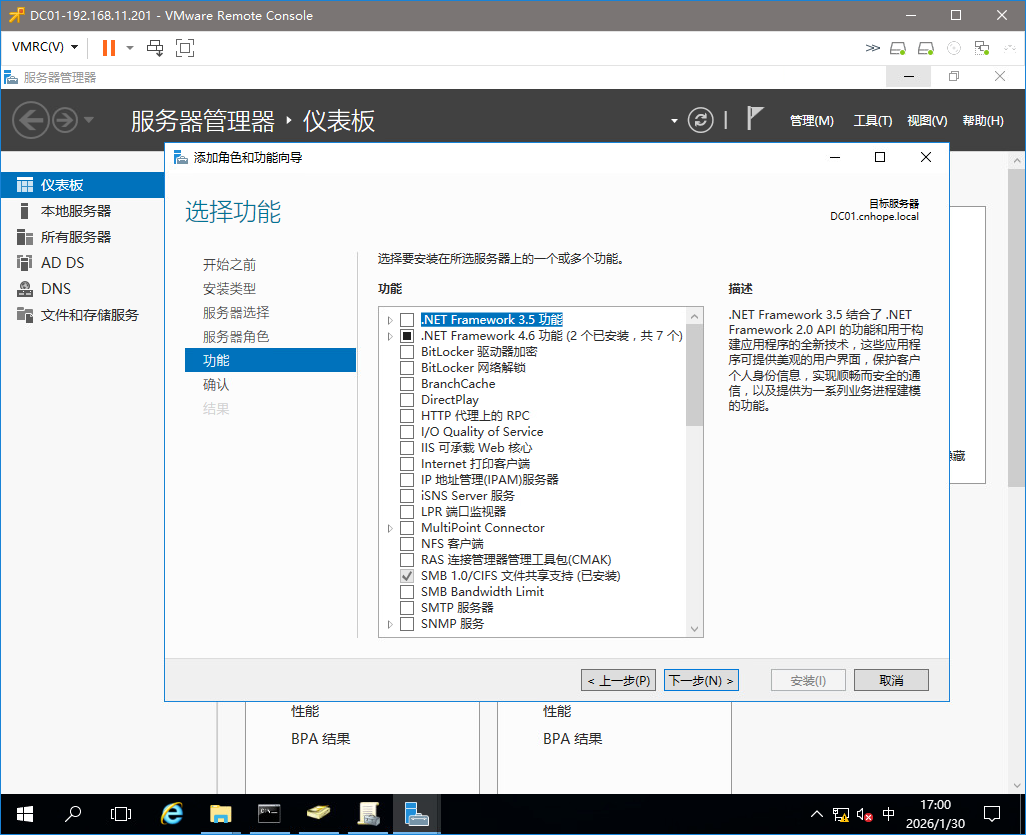Viewport: 1026px width, 835px height.
Task: Check the BranchCache checkbox
Action: point(407,384)
